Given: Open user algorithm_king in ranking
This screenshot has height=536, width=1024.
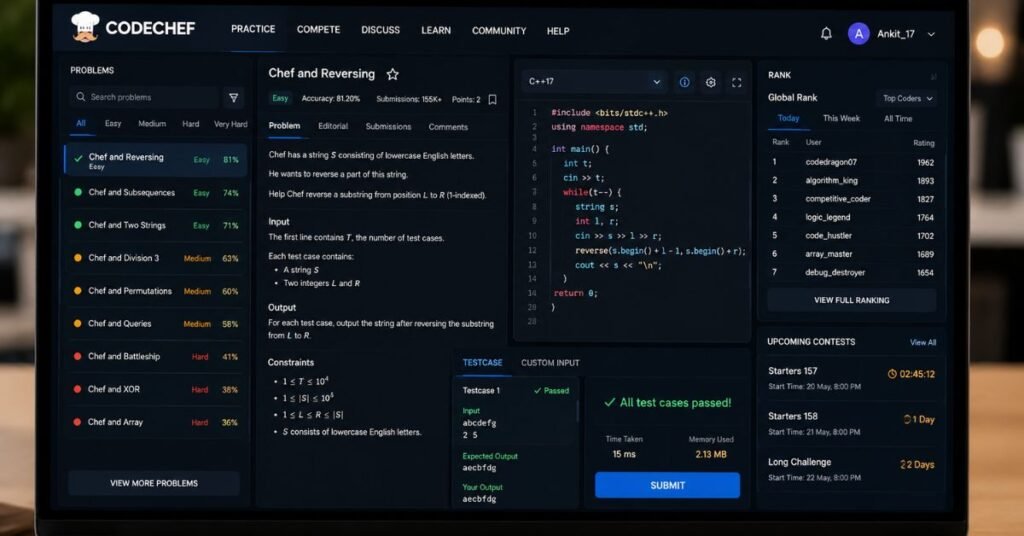Looking at the screenshot, I should [x=831, y=180].
